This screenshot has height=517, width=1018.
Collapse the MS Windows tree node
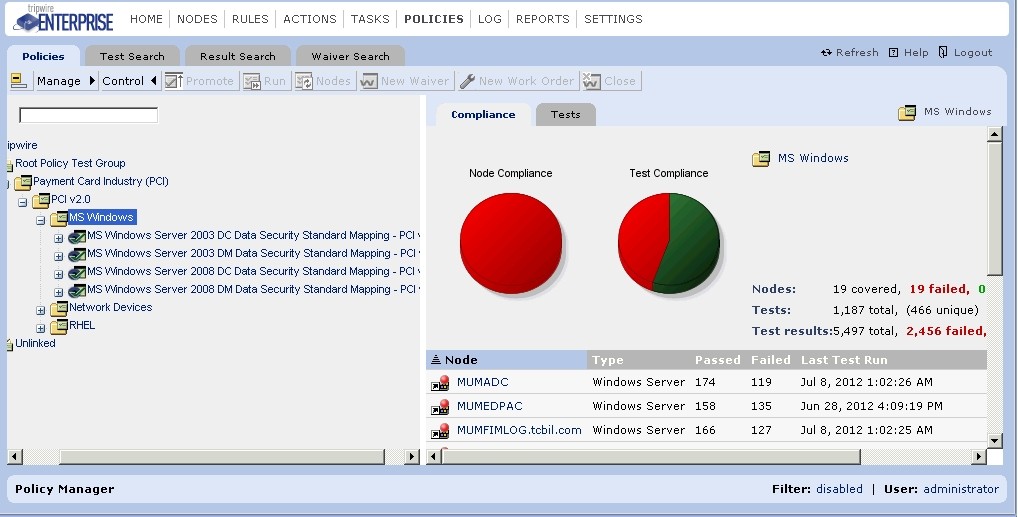point(41,221)
